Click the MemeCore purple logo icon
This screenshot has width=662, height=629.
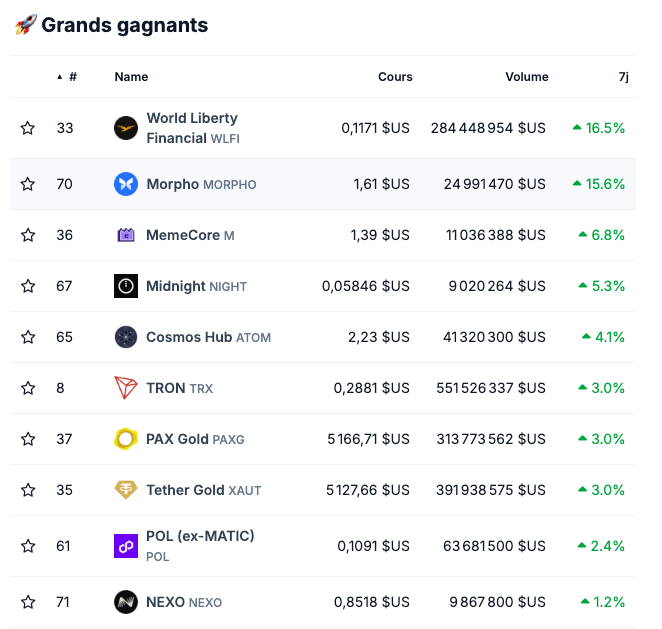(x=126, y=235)
